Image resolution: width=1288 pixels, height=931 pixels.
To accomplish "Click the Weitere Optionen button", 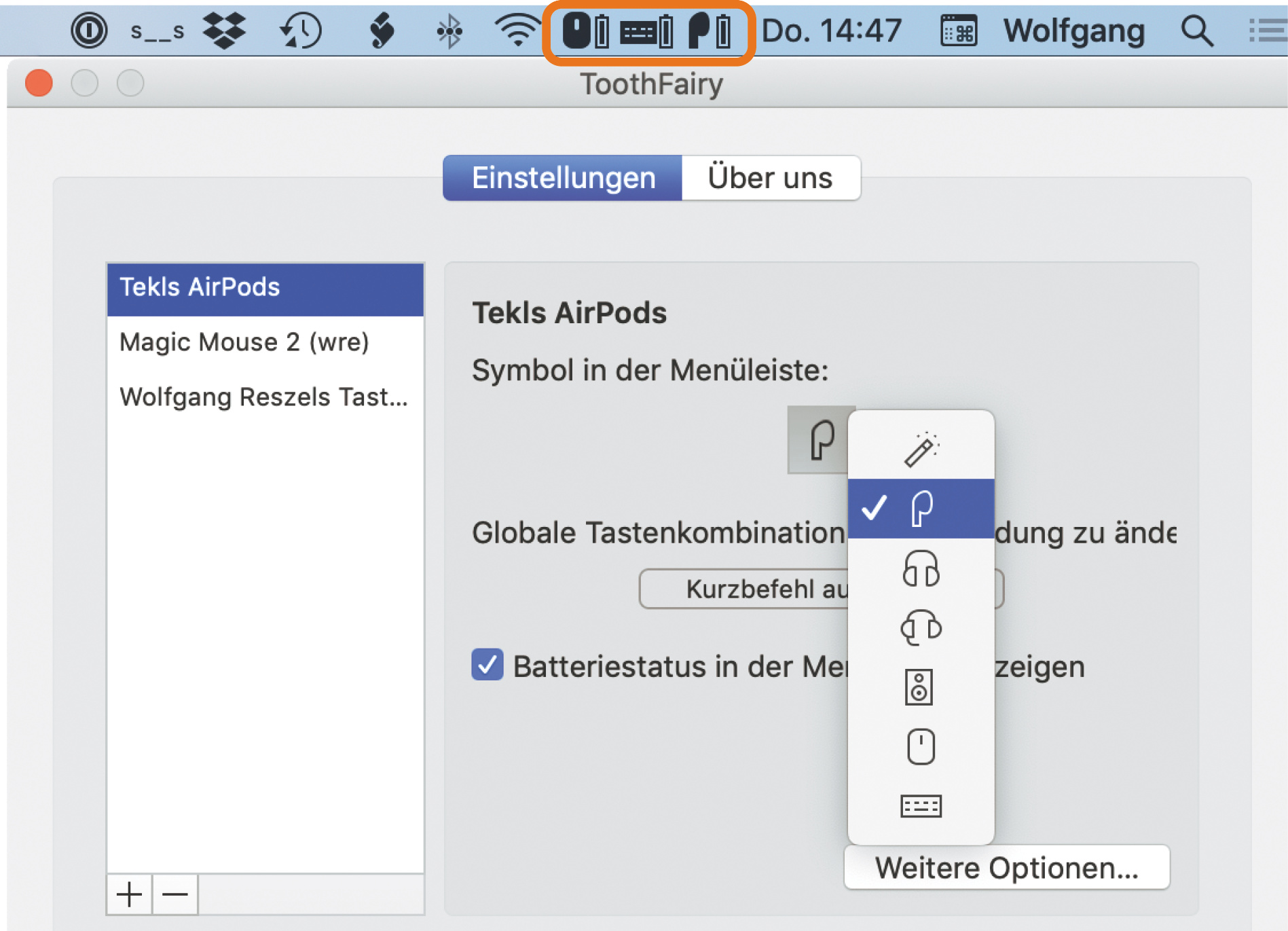I will (x=1006, y=867).
